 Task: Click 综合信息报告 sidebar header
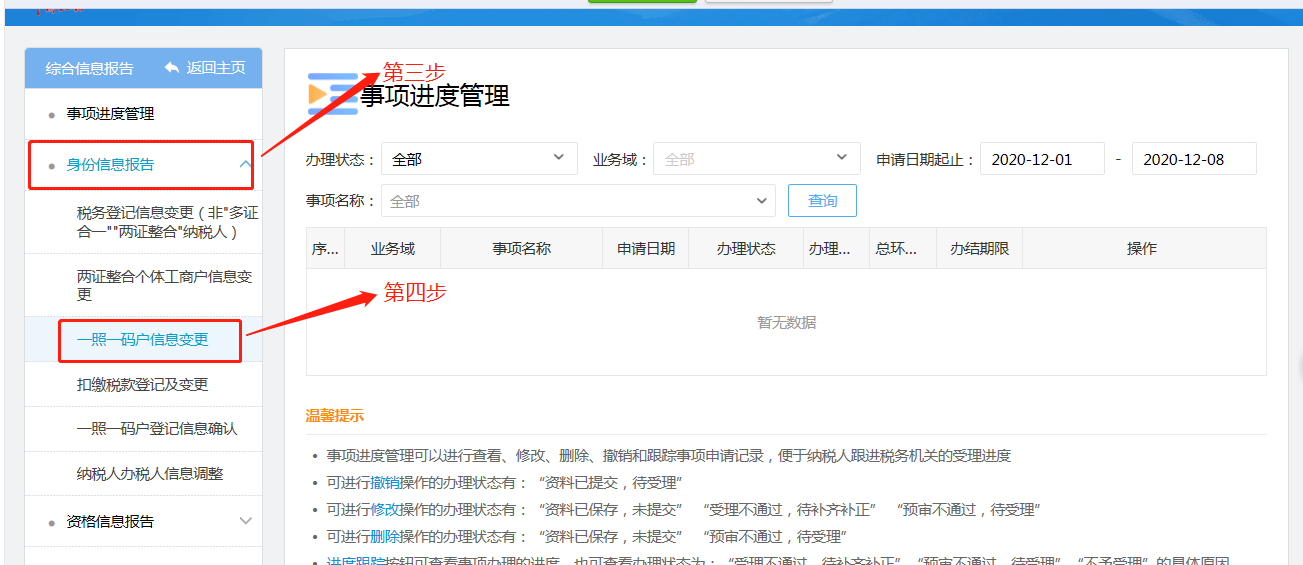click(89, 68)
